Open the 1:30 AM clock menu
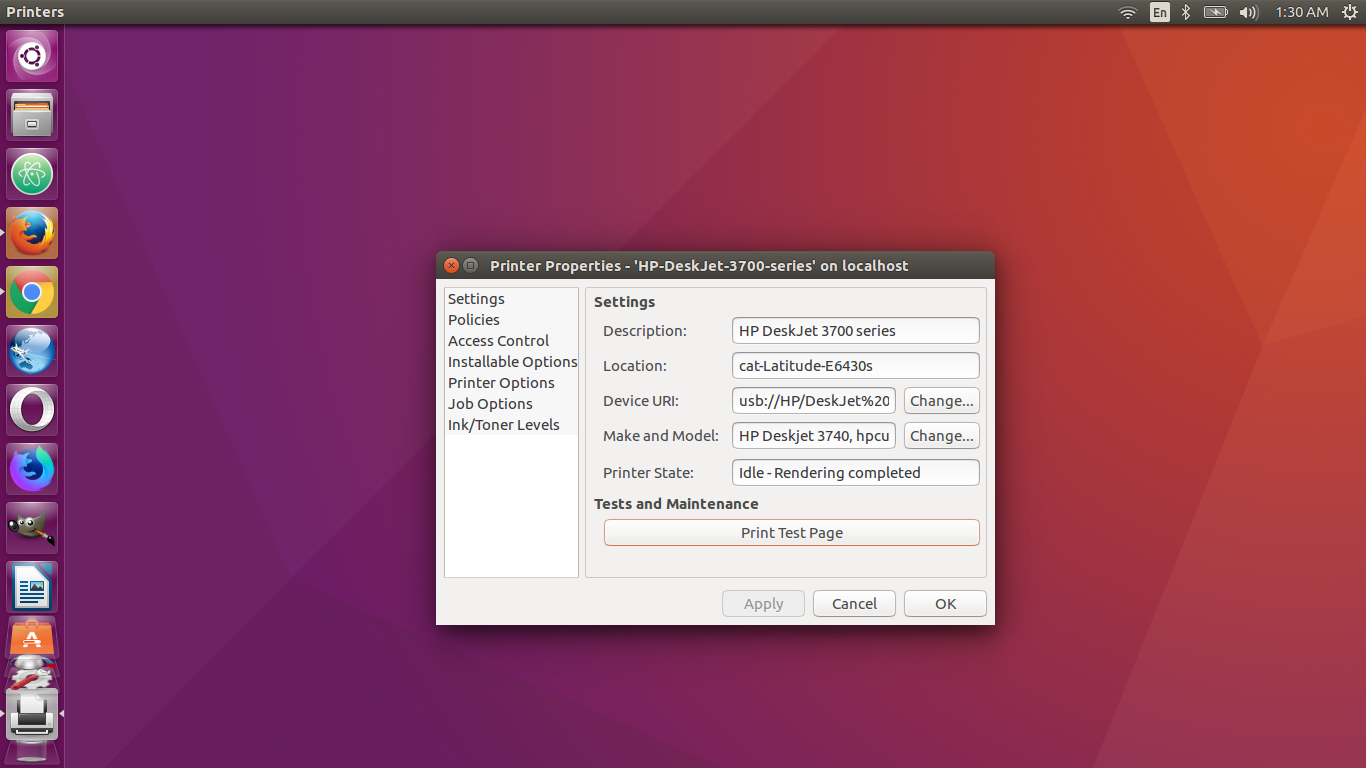Screen dimensions: 1366x768 (1302, 12)
